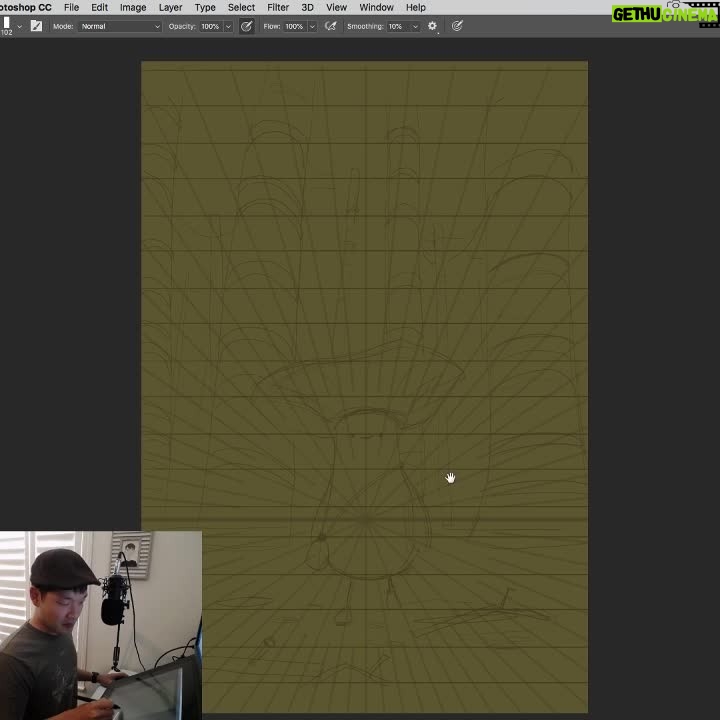
Task: Click the Opacity percentage field
Action: pyautogui.click(x=210, y=26)
